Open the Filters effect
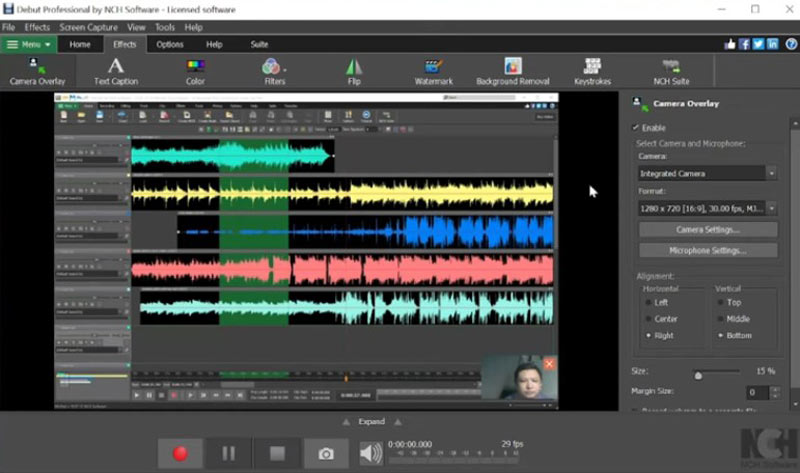The image size is (800, 473). pyautogui.click(x=272, y=72)
